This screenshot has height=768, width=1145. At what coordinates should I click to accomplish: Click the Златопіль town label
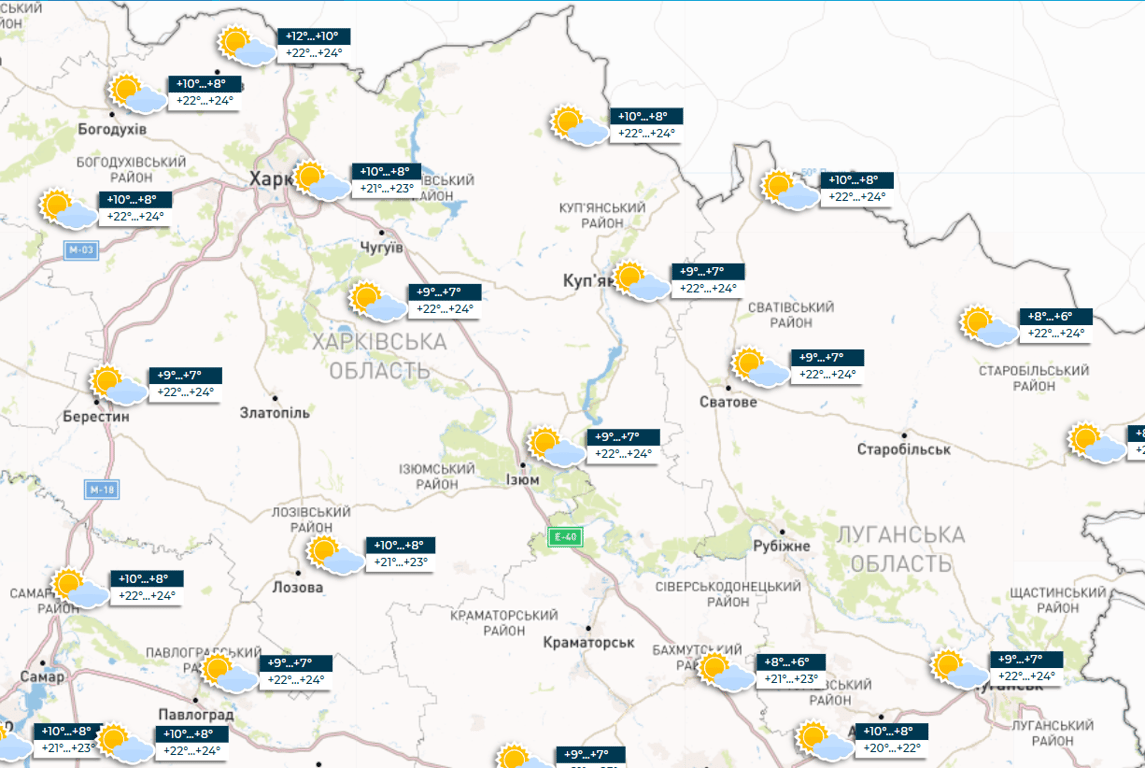tap(276, 412)
